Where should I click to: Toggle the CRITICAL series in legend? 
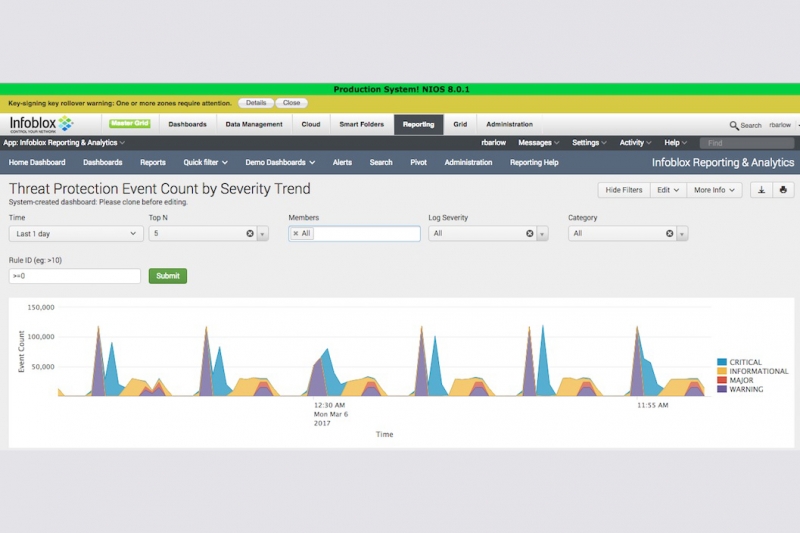739,362
